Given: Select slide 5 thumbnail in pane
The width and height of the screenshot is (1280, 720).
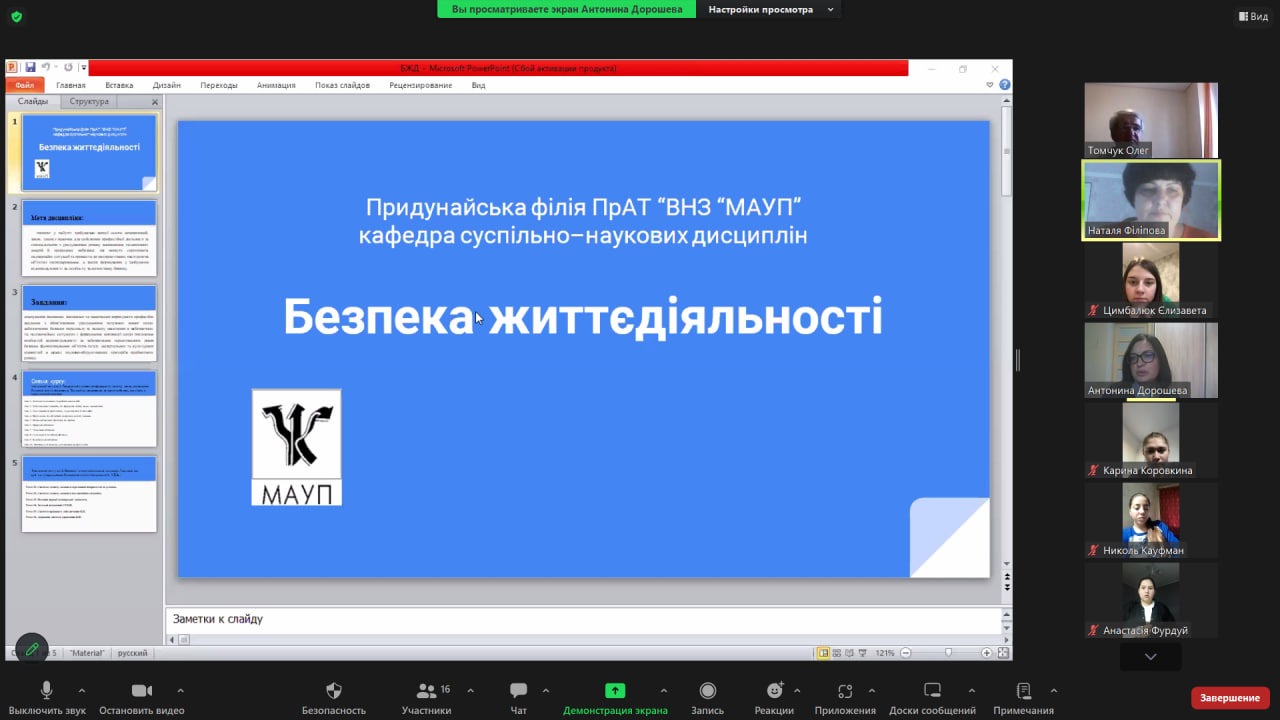Looking at the screenshot, I should point(89,494).
